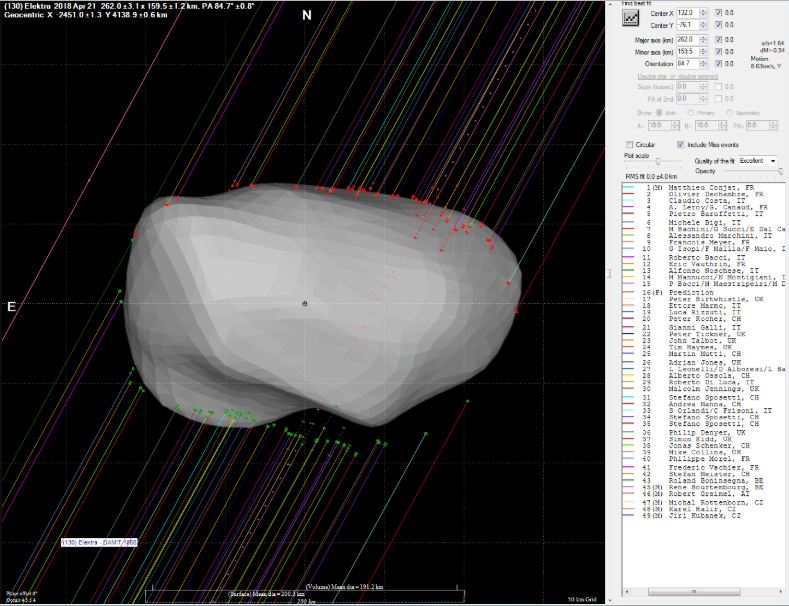Image resolution: width=789 pixels, height=606 pixels.
Task: Toggle the Major axis fit checkbox
Action: coord(719,38)
